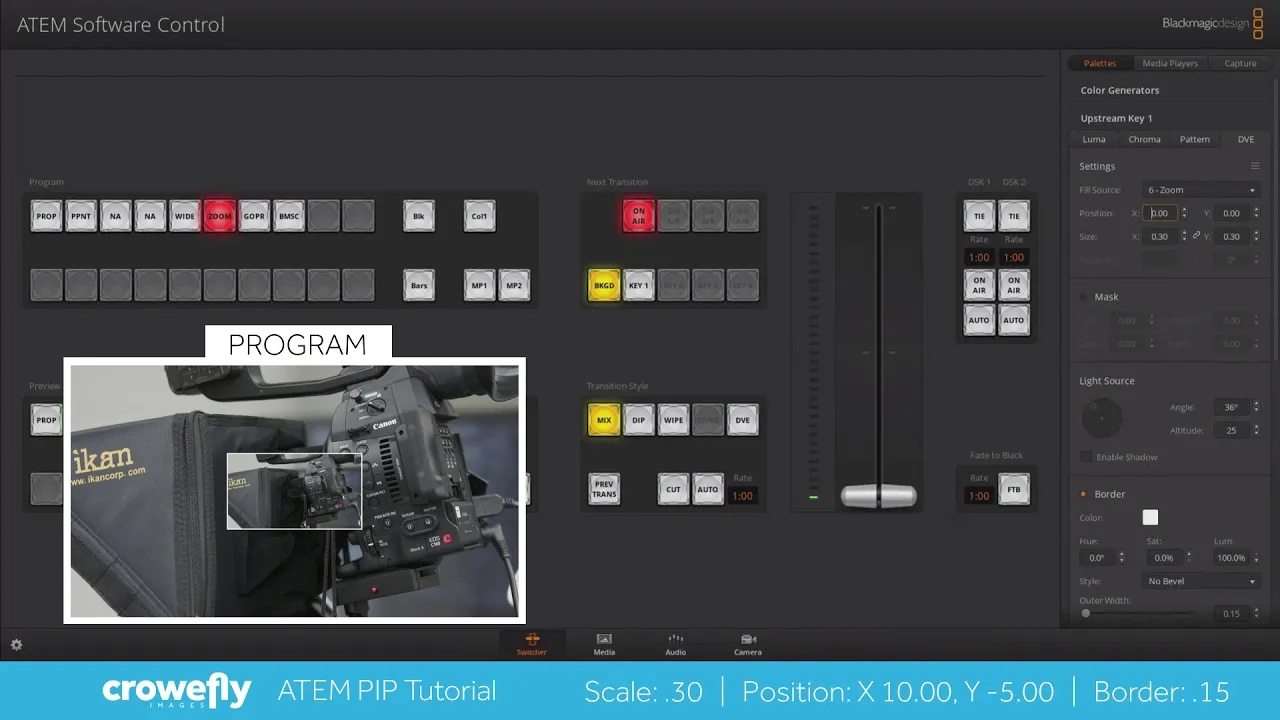Viewport: 1280px width, 720px height.
Task: Select ZOOM on the Program bus
Action: (219, 216)
